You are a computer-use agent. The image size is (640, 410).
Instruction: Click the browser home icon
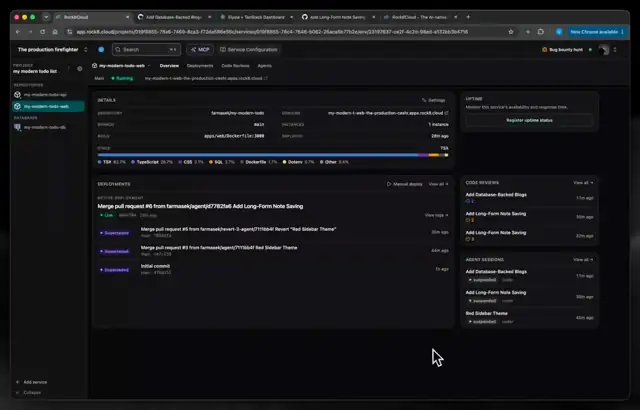tap(55, 32)
